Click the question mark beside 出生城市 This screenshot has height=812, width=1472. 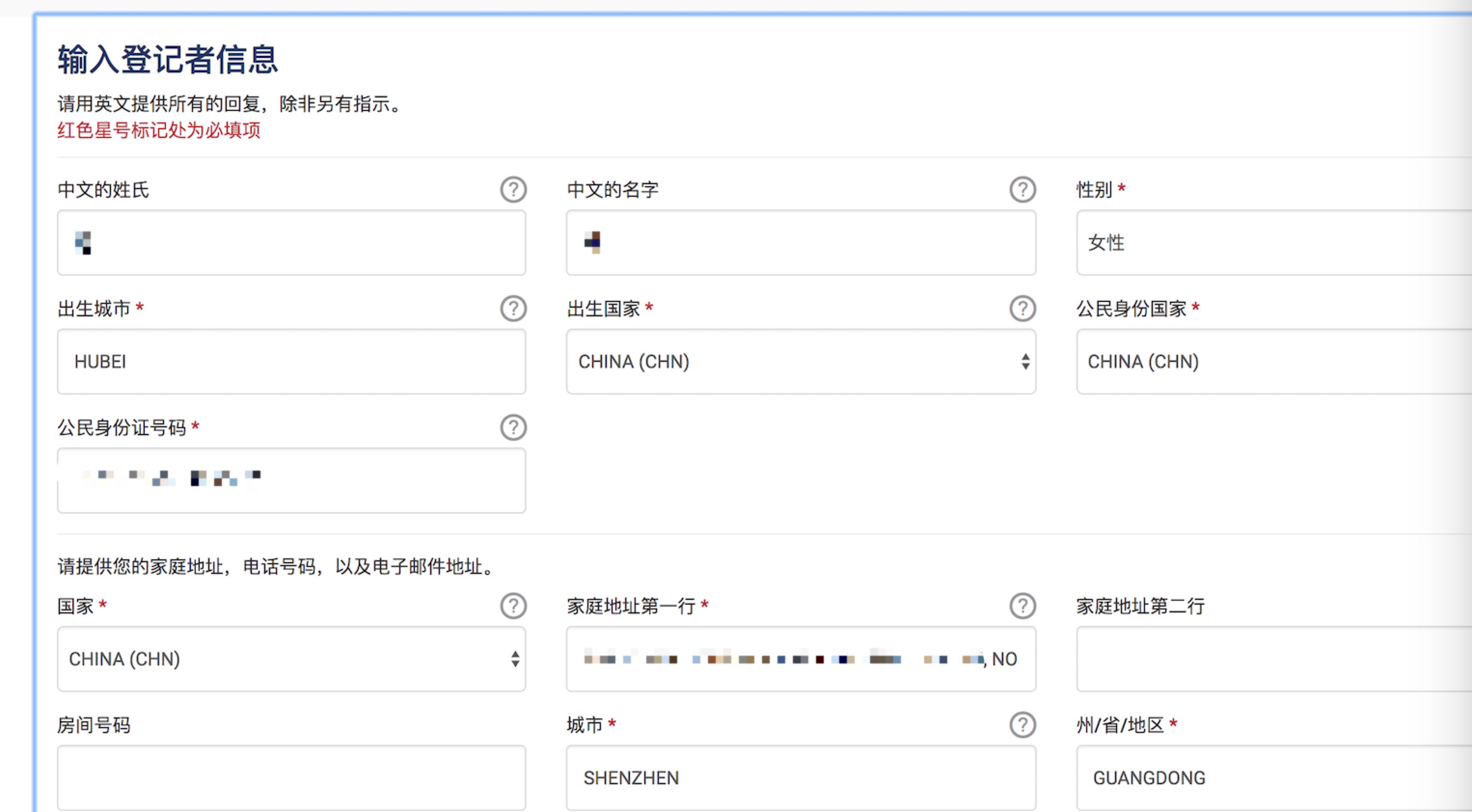(x=513, y=309)
